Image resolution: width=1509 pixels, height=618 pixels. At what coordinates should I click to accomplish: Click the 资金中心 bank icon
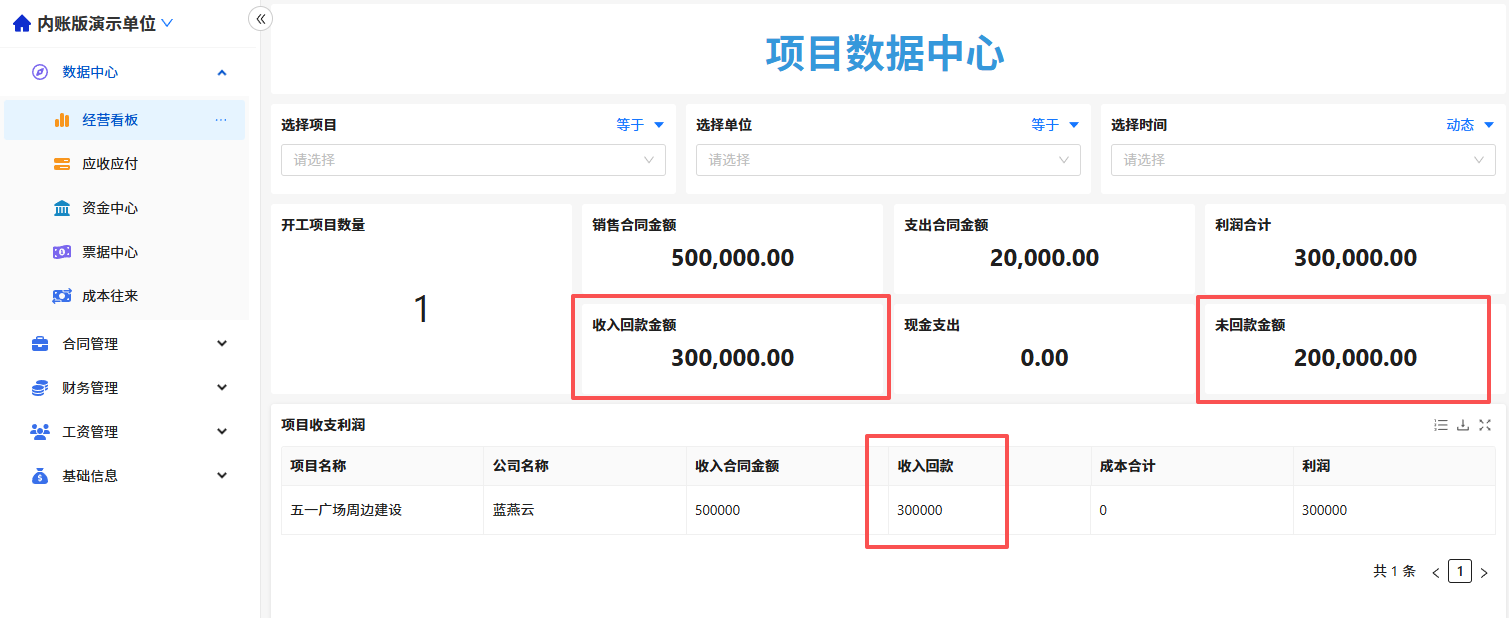(62, 208)
